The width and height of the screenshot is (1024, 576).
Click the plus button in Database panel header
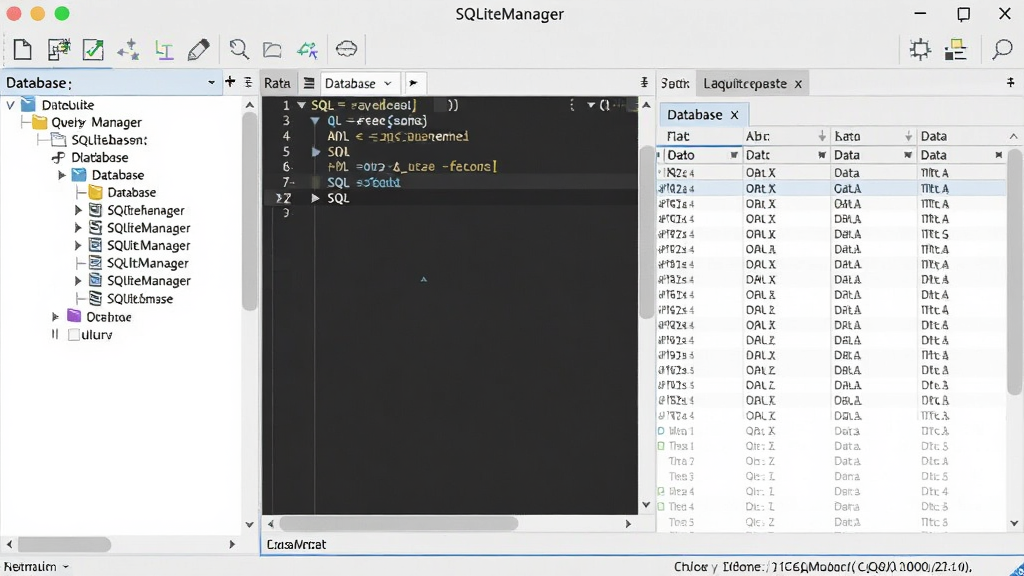coord(230,82)
